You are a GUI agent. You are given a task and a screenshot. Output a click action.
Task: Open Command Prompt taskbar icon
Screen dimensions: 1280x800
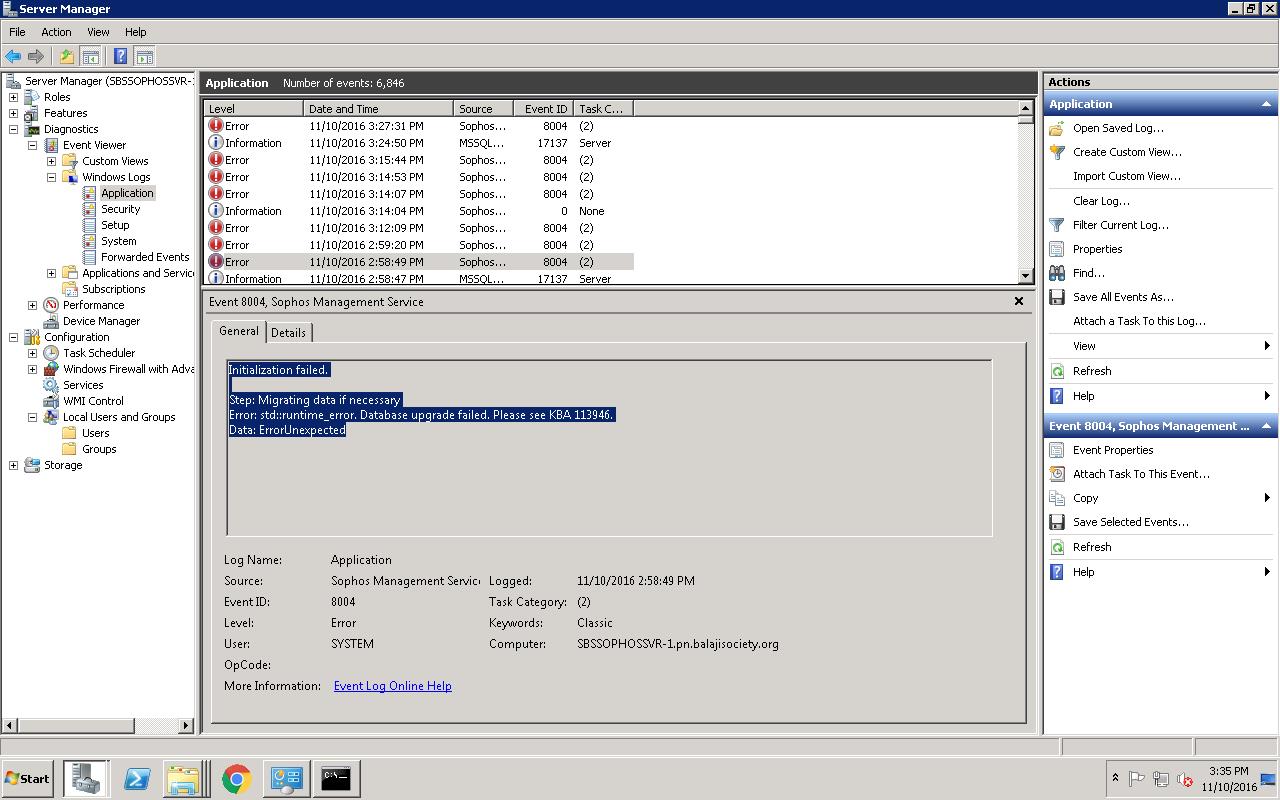tap(336, 778)
